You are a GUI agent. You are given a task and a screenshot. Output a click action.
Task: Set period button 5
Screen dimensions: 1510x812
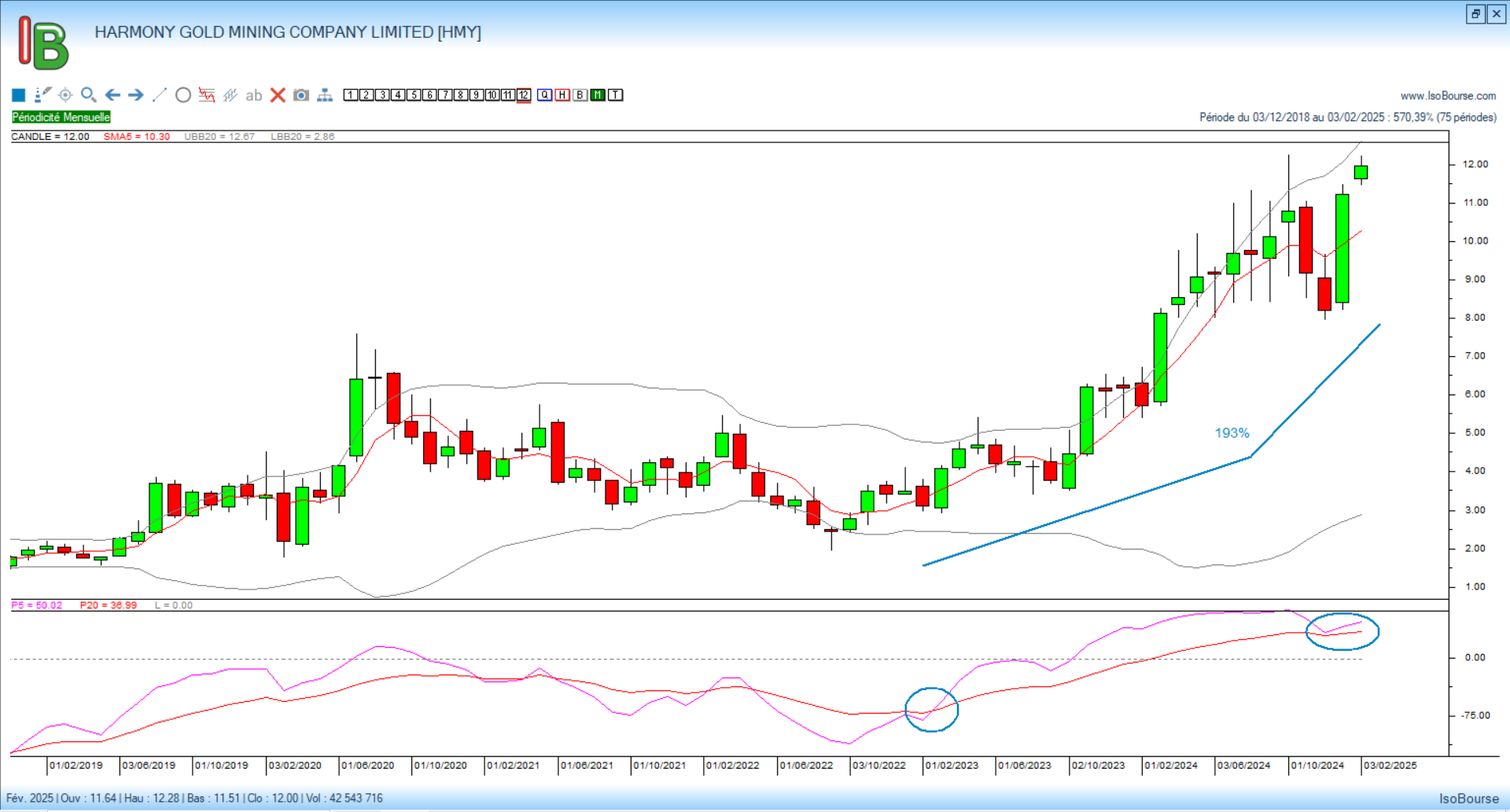coord(414,95)
